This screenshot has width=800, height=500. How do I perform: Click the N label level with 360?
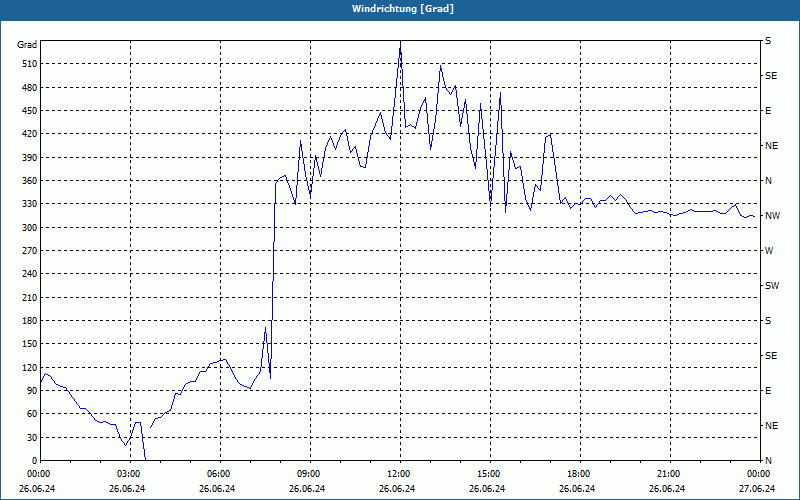768,181
